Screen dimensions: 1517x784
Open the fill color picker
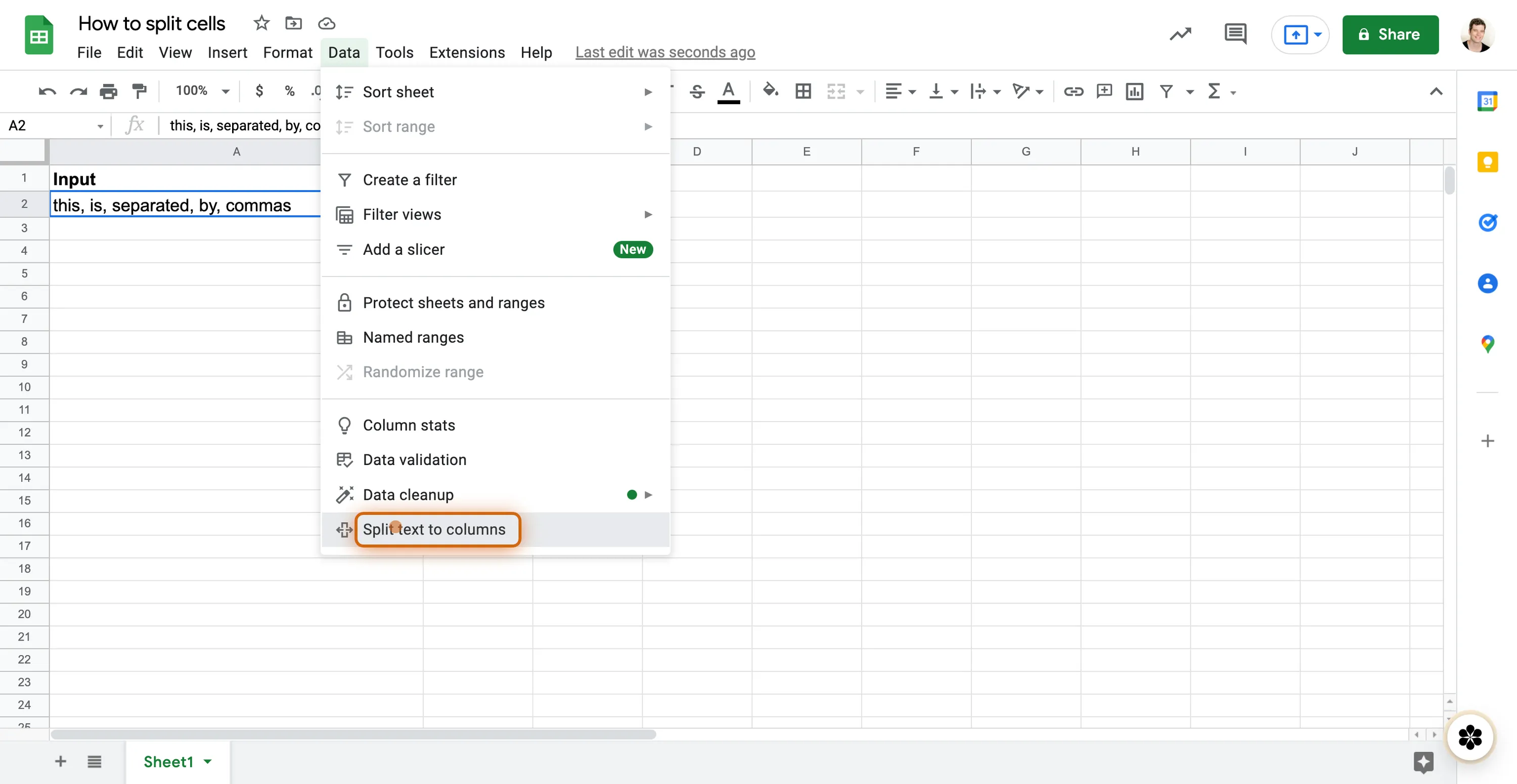point(770,90)
